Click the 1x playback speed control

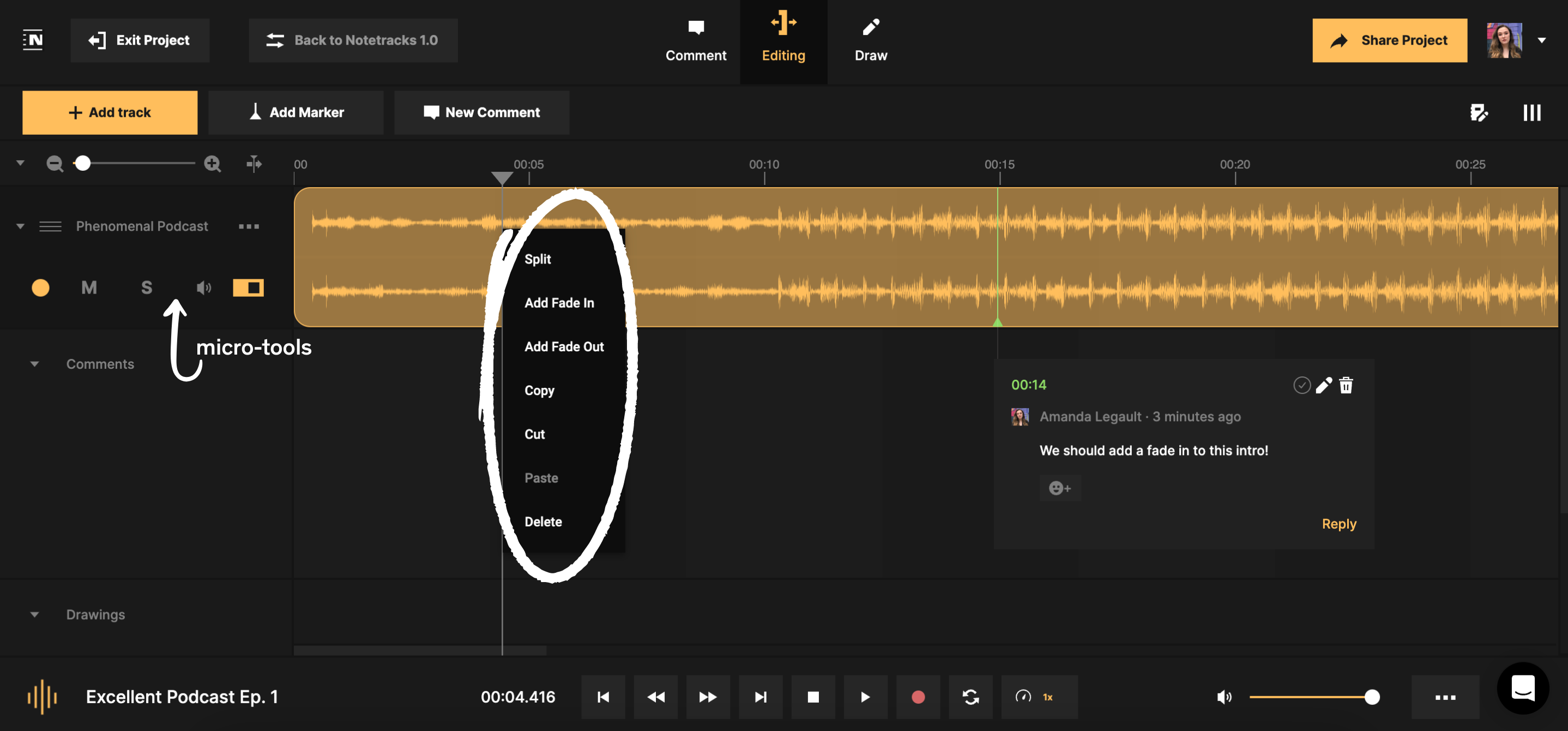[x=1039, y=697]
